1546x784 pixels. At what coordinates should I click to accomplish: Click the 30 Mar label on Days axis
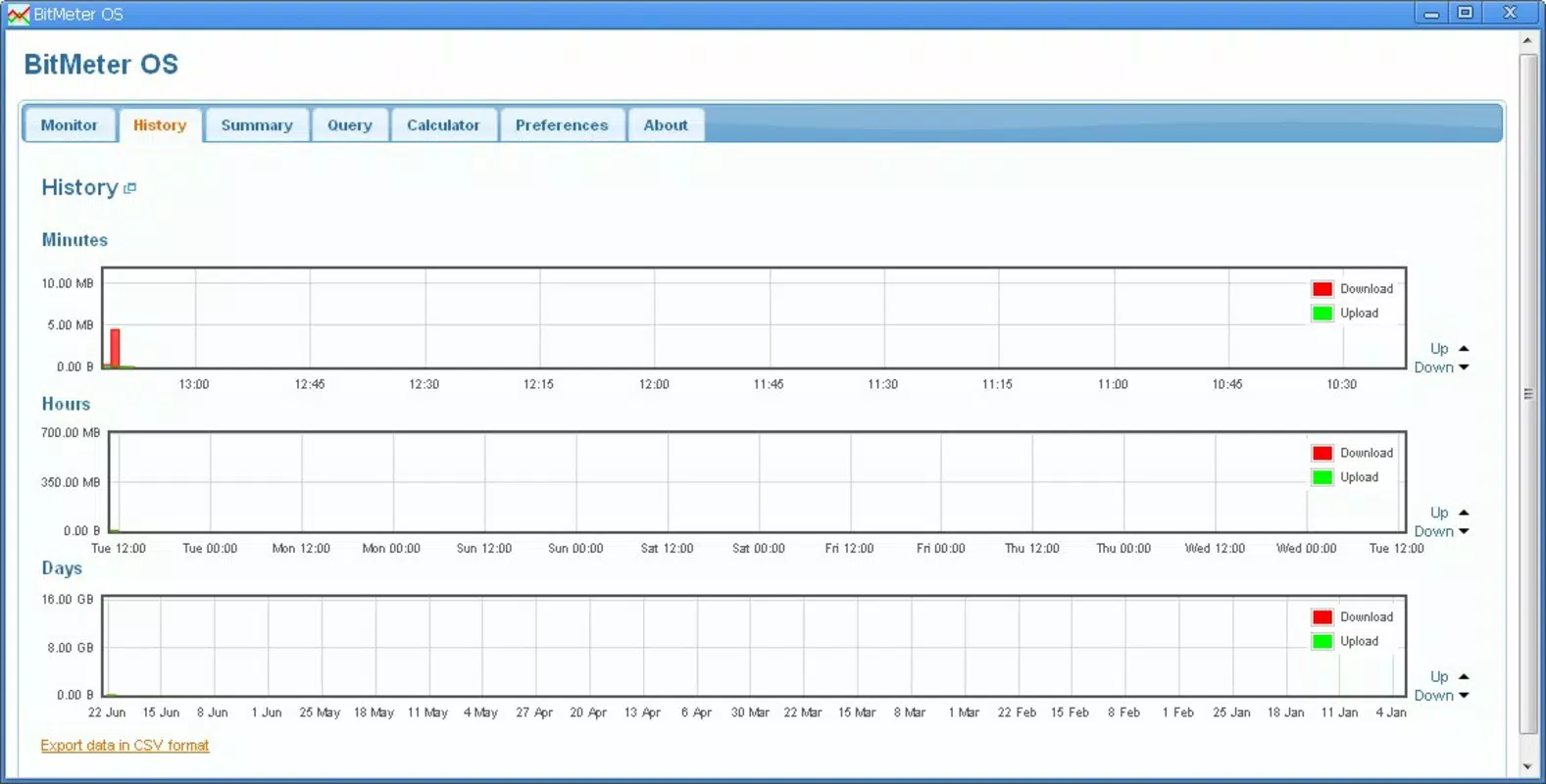pyautogui.click(x=750, y=712)
